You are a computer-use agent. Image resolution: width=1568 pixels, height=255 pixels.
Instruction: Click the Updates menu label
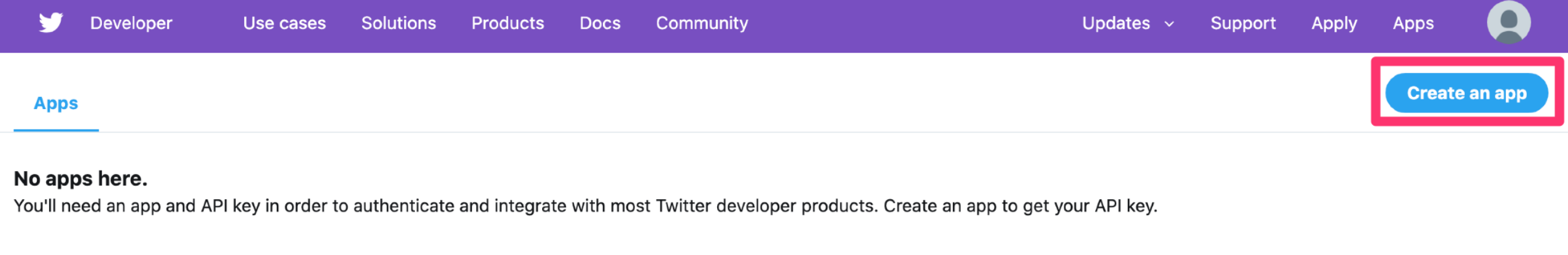[x=1116, y=23]
